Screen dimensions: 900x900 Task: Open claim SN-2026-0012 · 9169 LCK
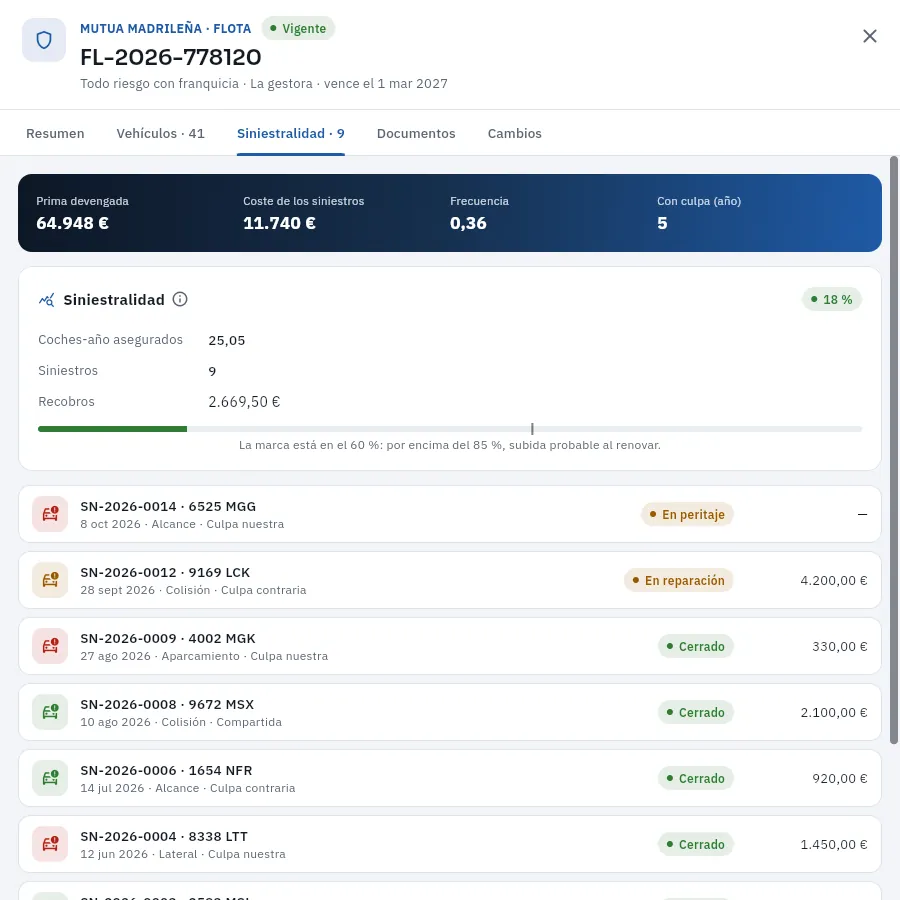(x=450, y=580)
